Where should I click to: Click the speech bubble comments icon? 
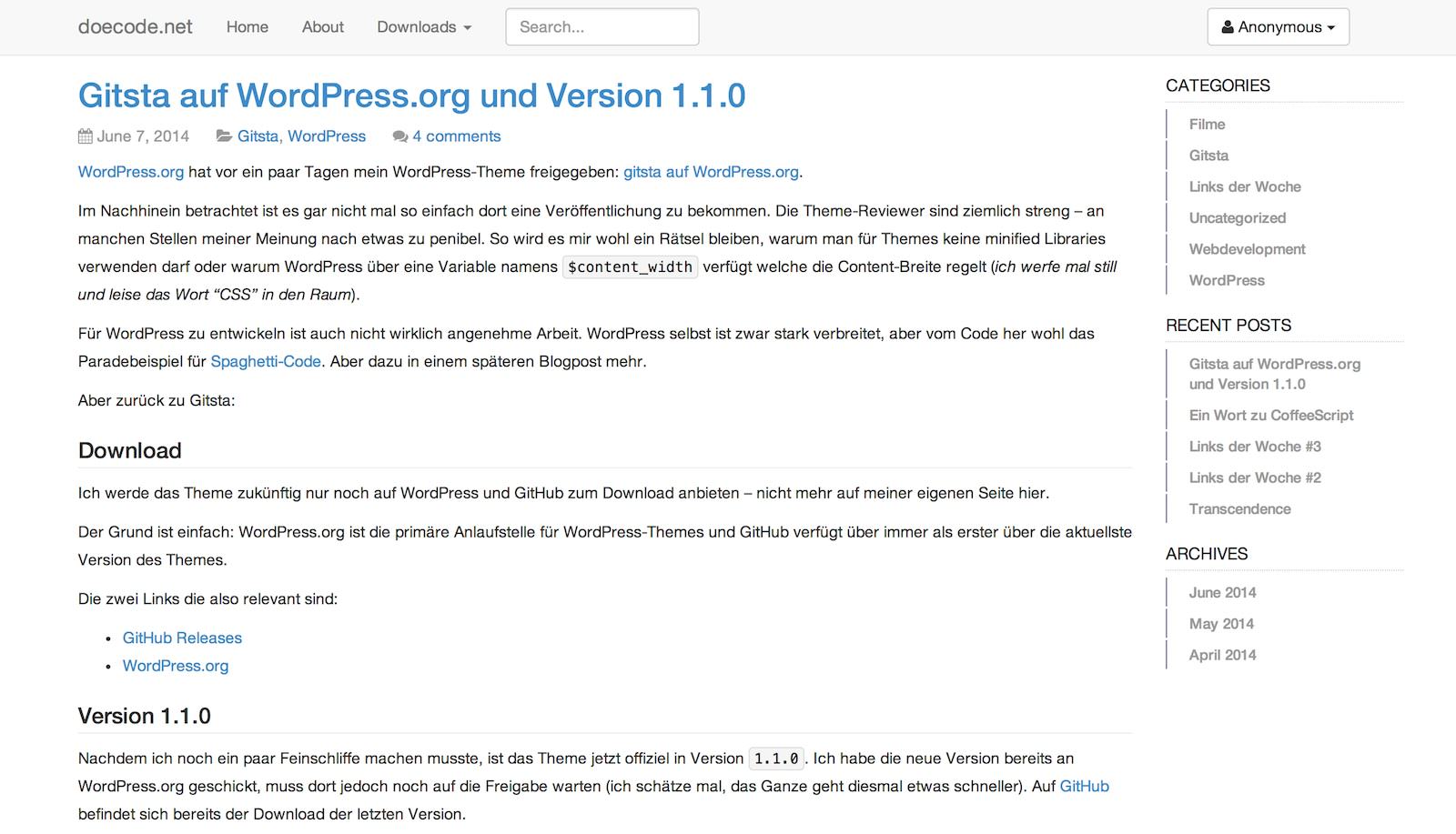click(399, 136)
